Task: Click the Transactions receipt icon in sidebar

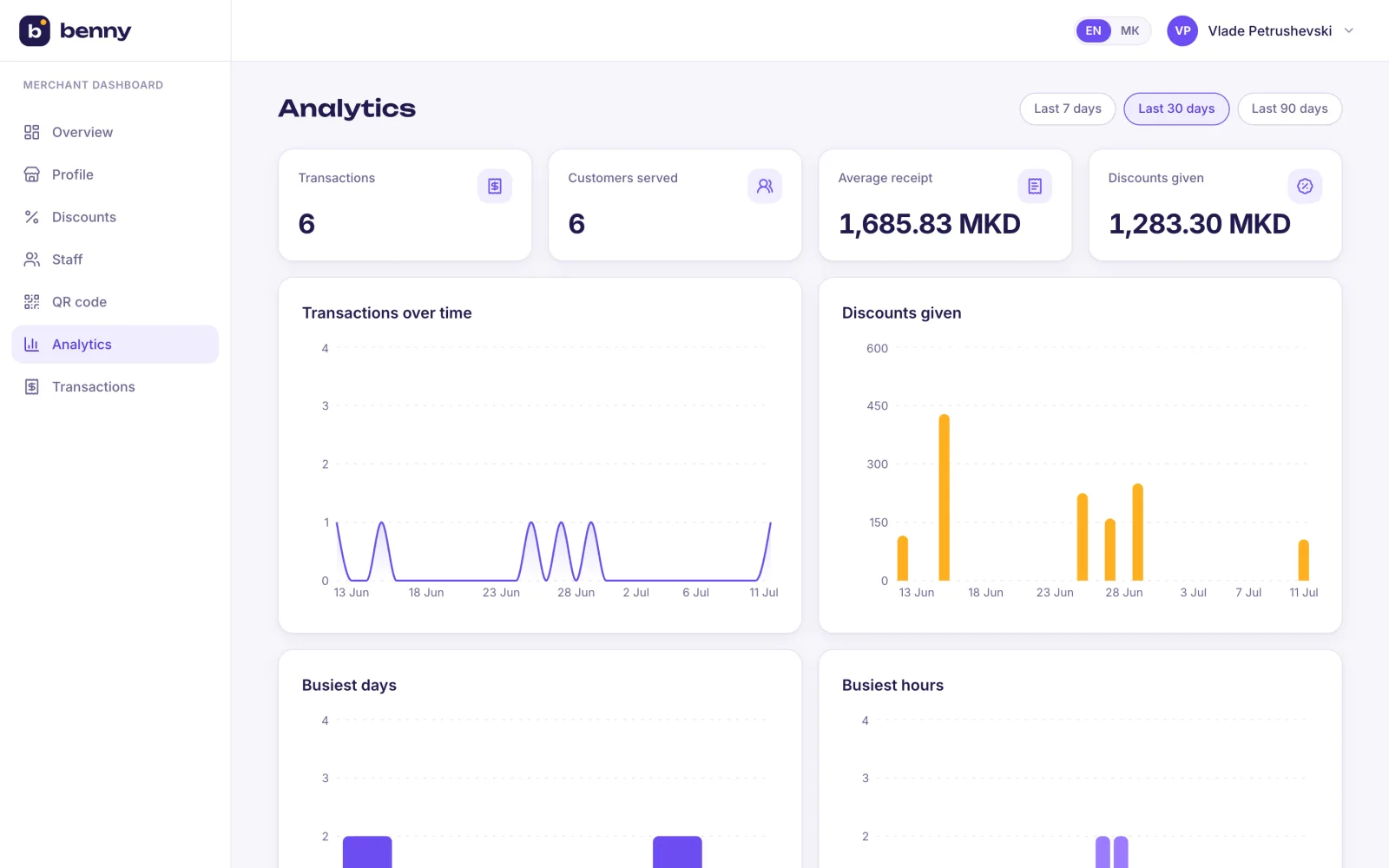Action: pos(32,387)
